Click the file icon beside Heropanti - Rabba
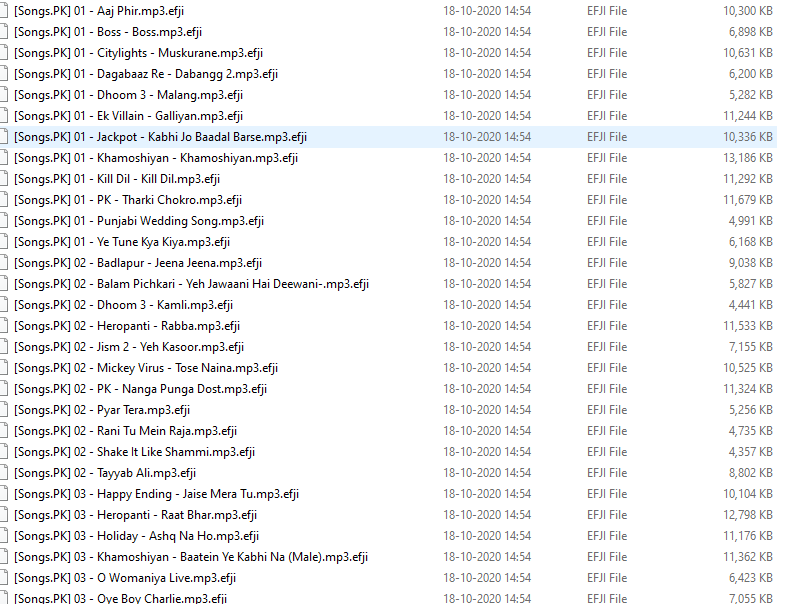Image resolution: width=812 pixels, height=616 pixels. (x=4, y=326)
